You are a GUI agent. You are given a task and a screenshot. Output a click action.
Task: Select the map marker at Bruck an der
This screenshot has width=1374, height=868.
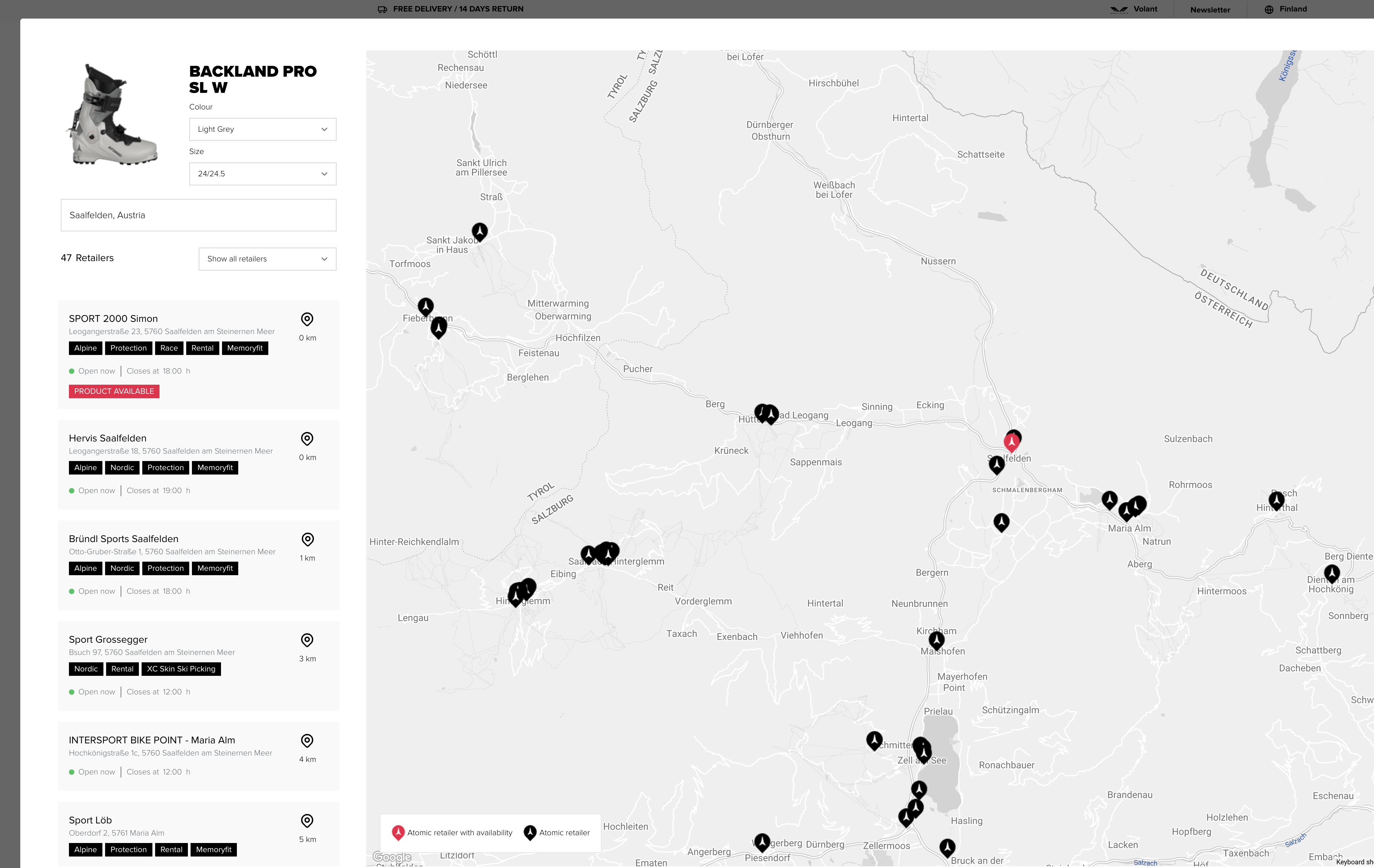(947, 847)
